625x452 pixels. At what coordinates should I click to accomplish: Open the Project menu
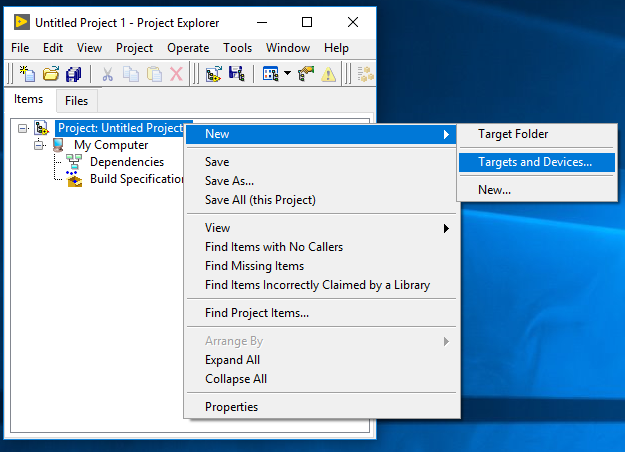point(134,48)
